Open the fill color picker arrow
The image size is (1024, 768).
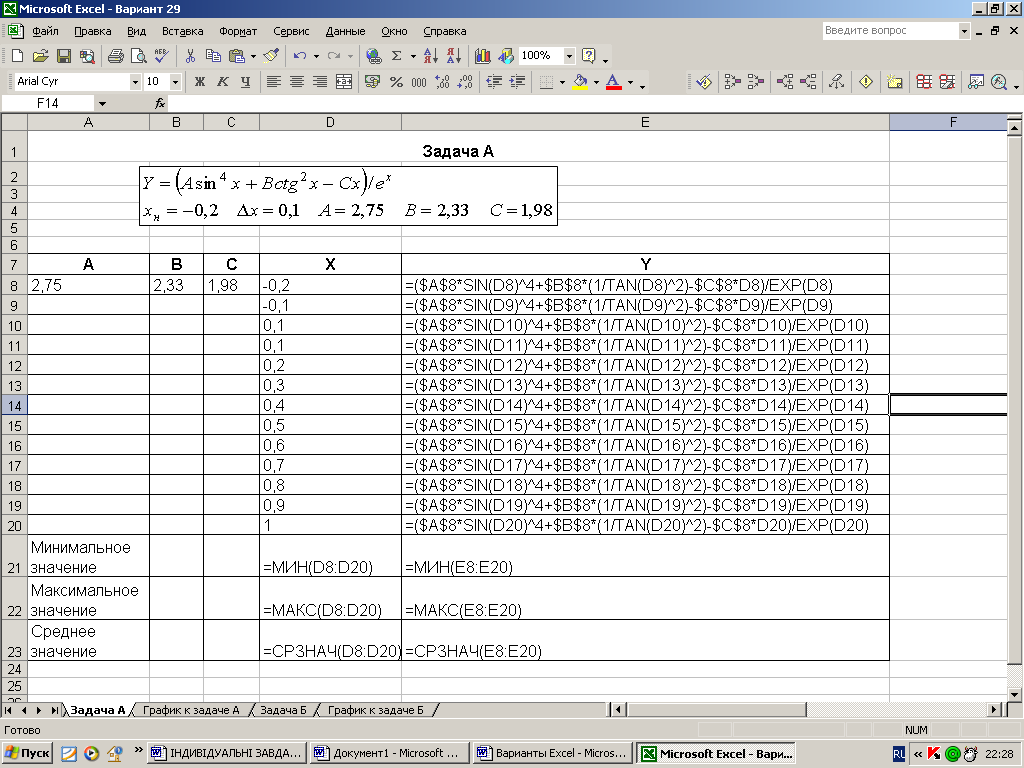pyautogui.click(x=596, y=82)
